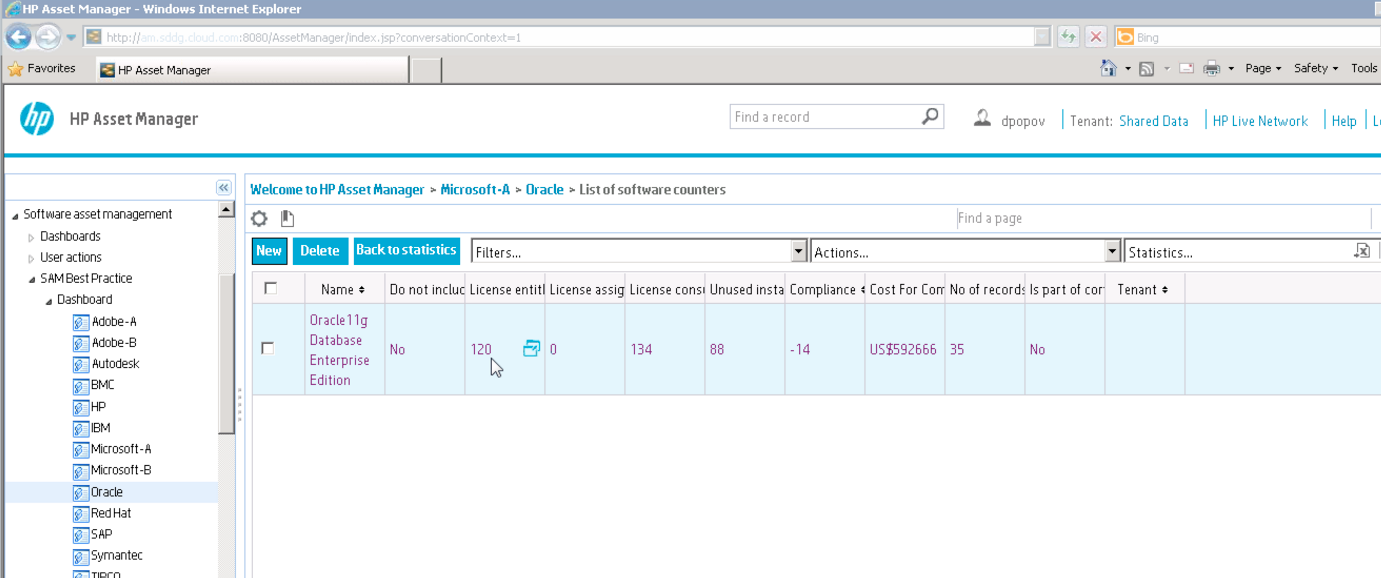1381x578 pixels.
Task: Open the Safety menu in IE toolbar
Action: click(1315, 68)
